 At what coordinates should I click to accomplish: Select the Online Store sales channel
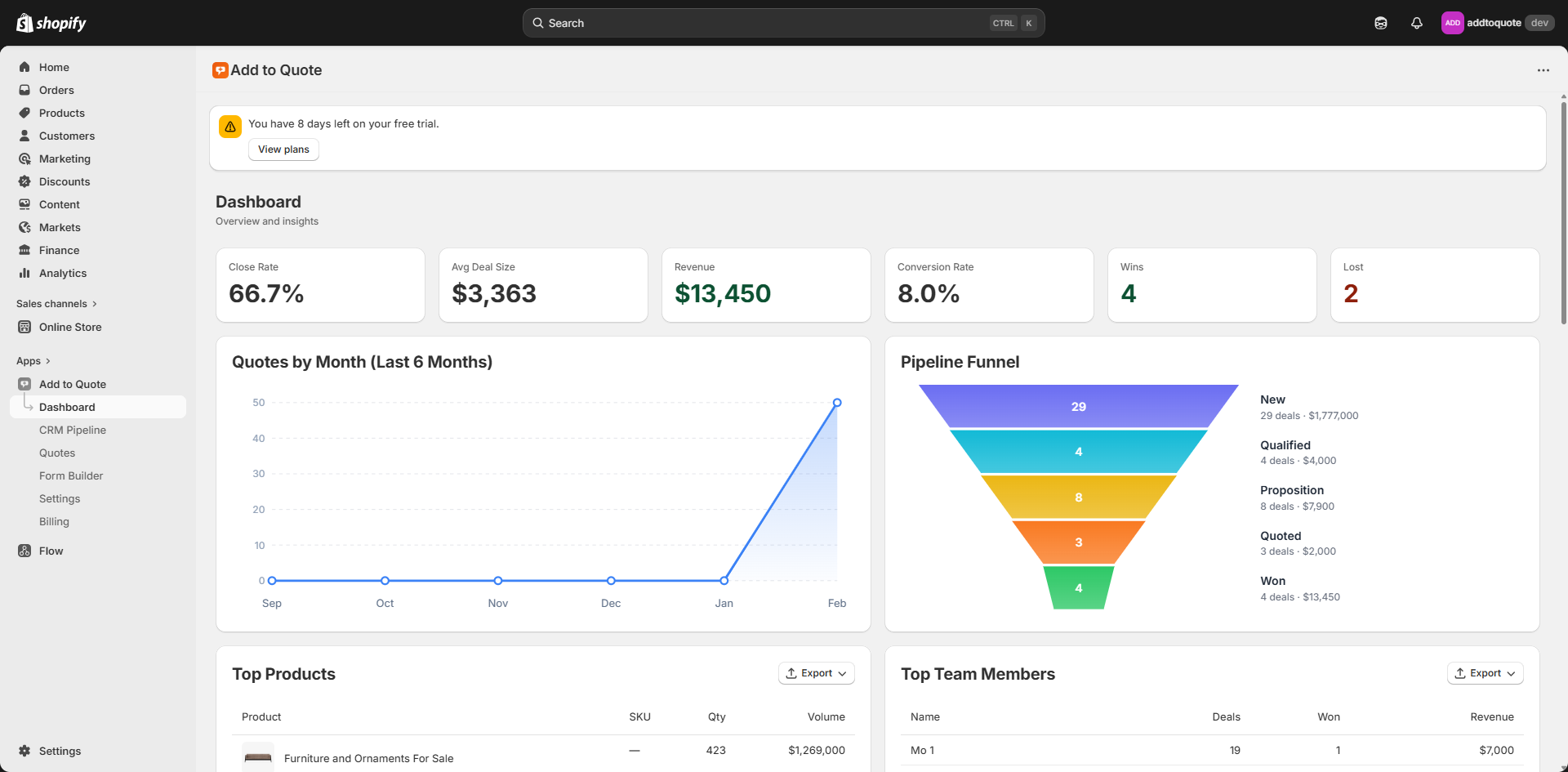tap(70, 327)
